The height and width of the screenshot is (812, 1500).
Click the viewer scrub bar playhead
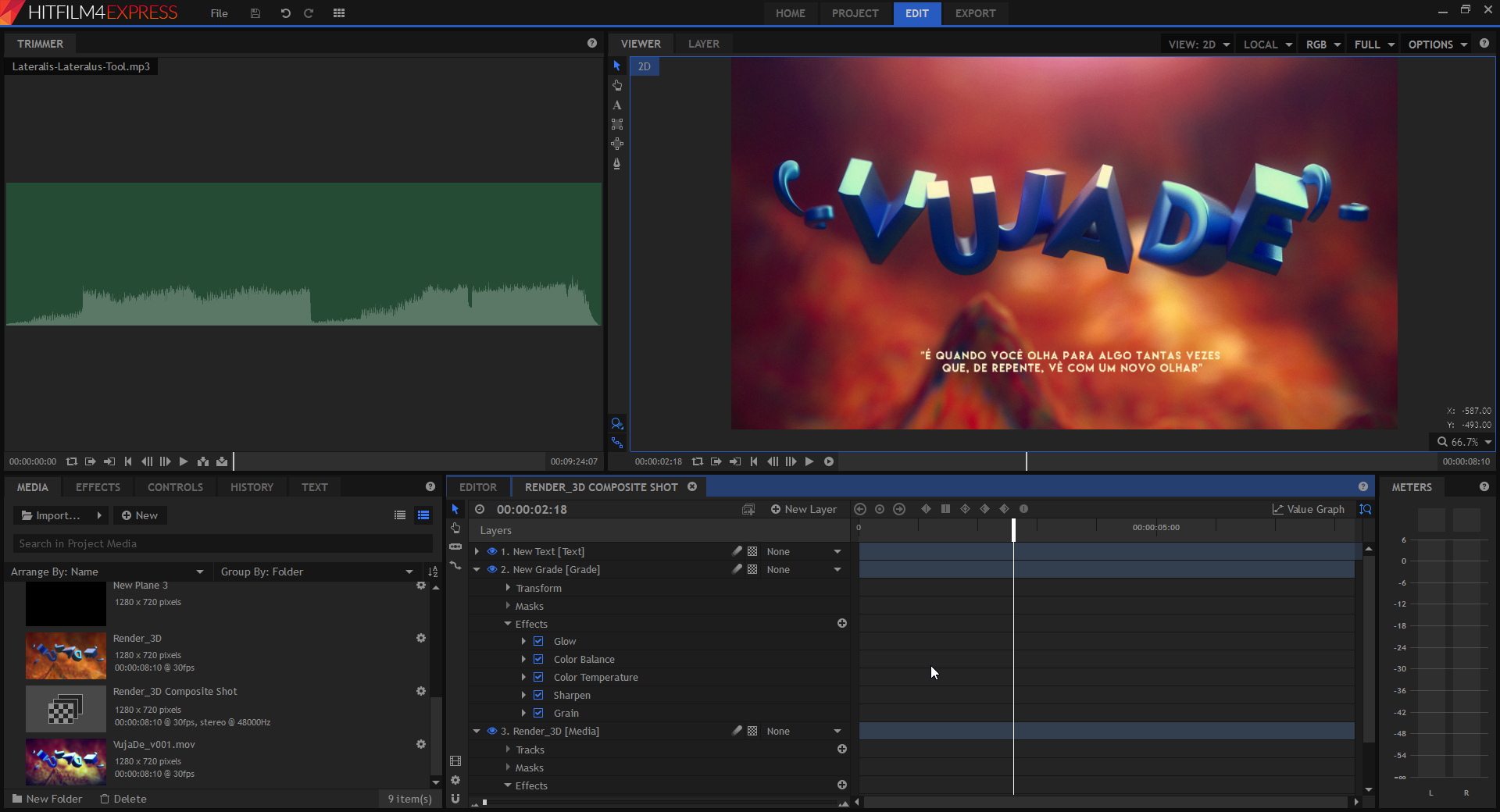click(x=1027, y=461)
